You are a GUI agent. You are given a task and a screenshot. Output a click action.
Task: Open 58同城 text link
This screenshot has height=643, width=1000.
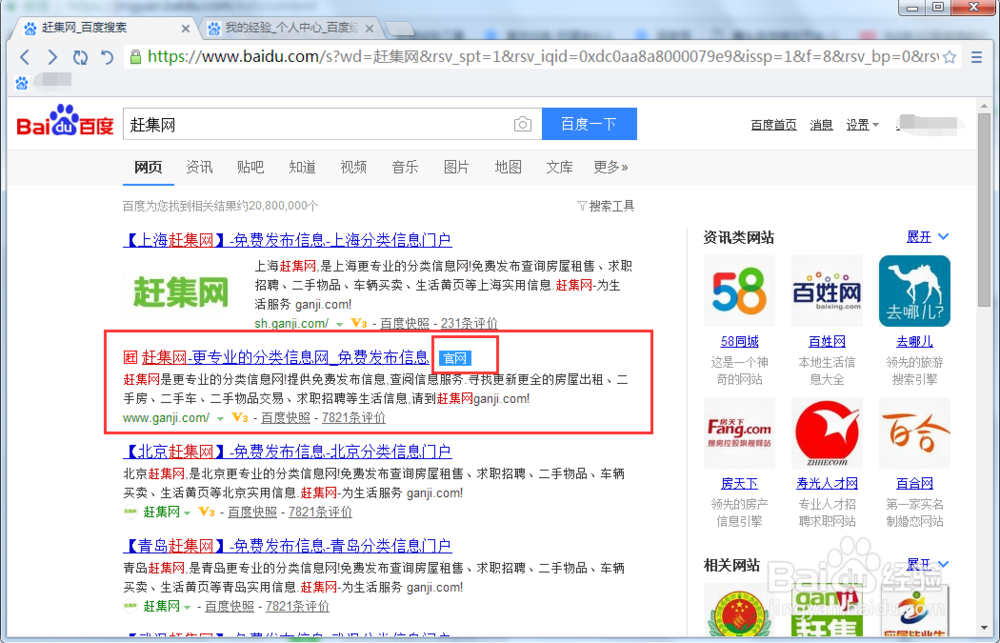(739, 341)
